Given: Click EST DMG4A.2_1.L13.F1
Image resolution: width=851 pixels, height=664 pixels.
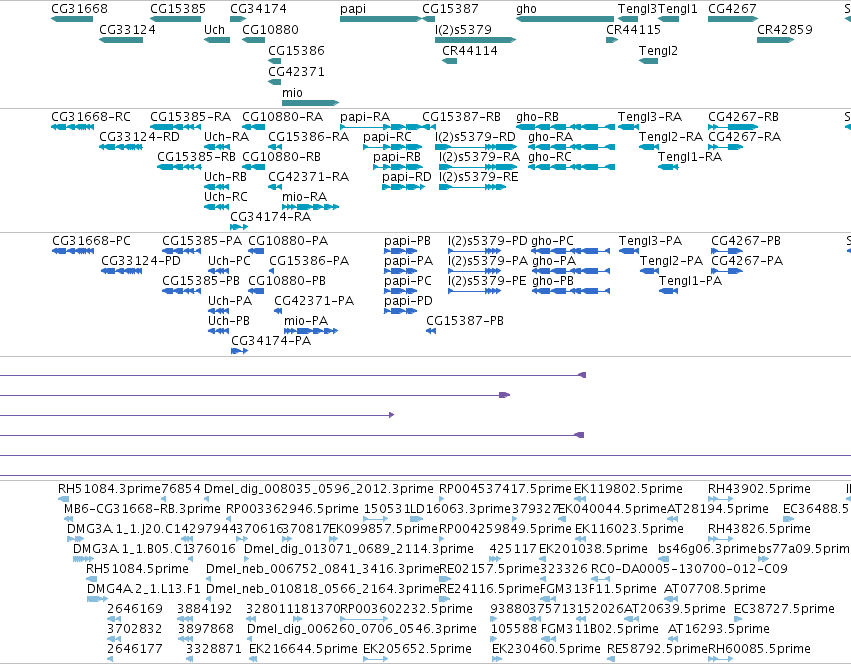Looking at the screenshot, I should pyautogui.click(x=97, y=599).
